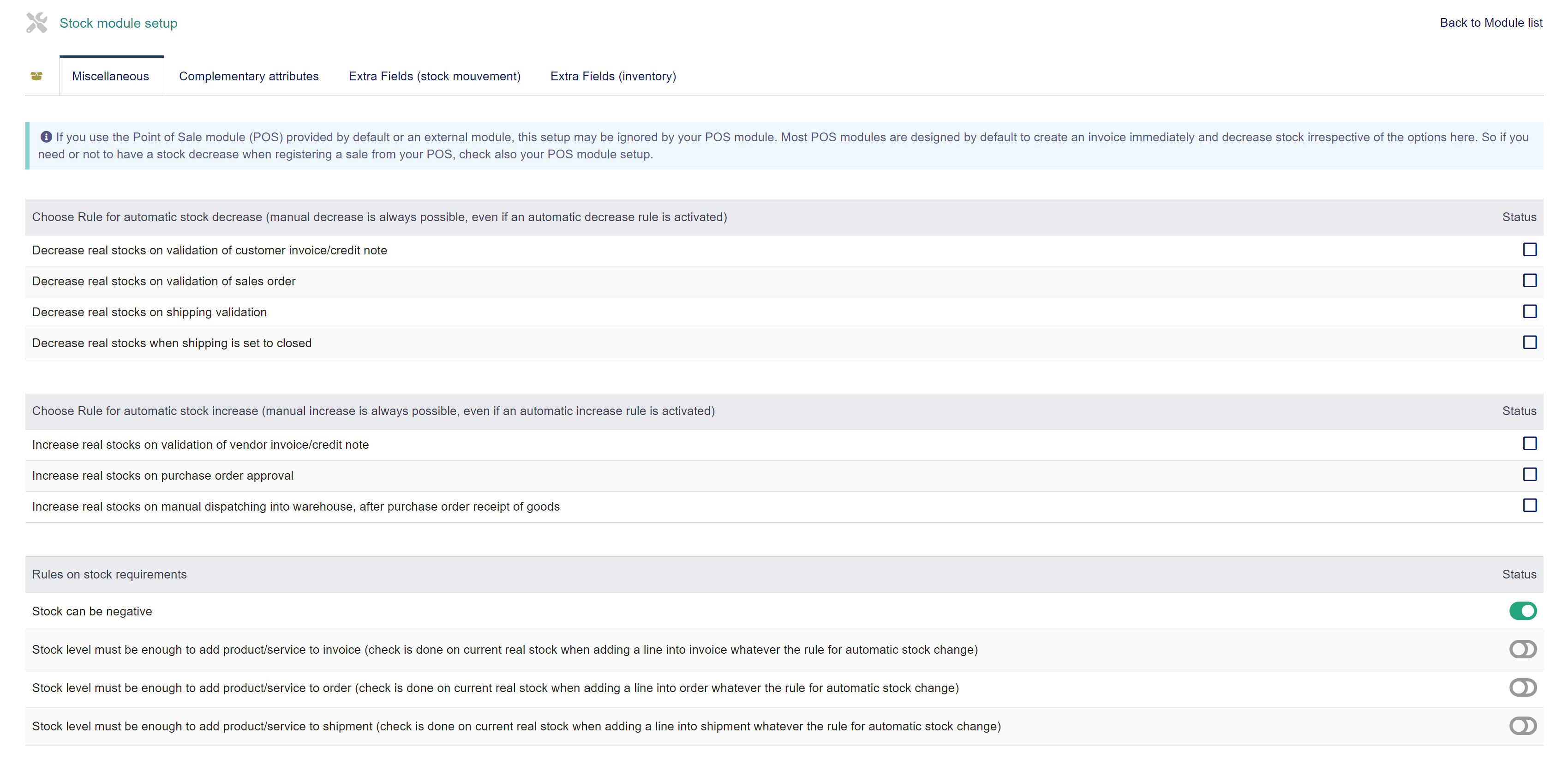Screen dimensions: 1568x759
Task: Check increase stocks on purchase order approval
Action: [1530, 475]
